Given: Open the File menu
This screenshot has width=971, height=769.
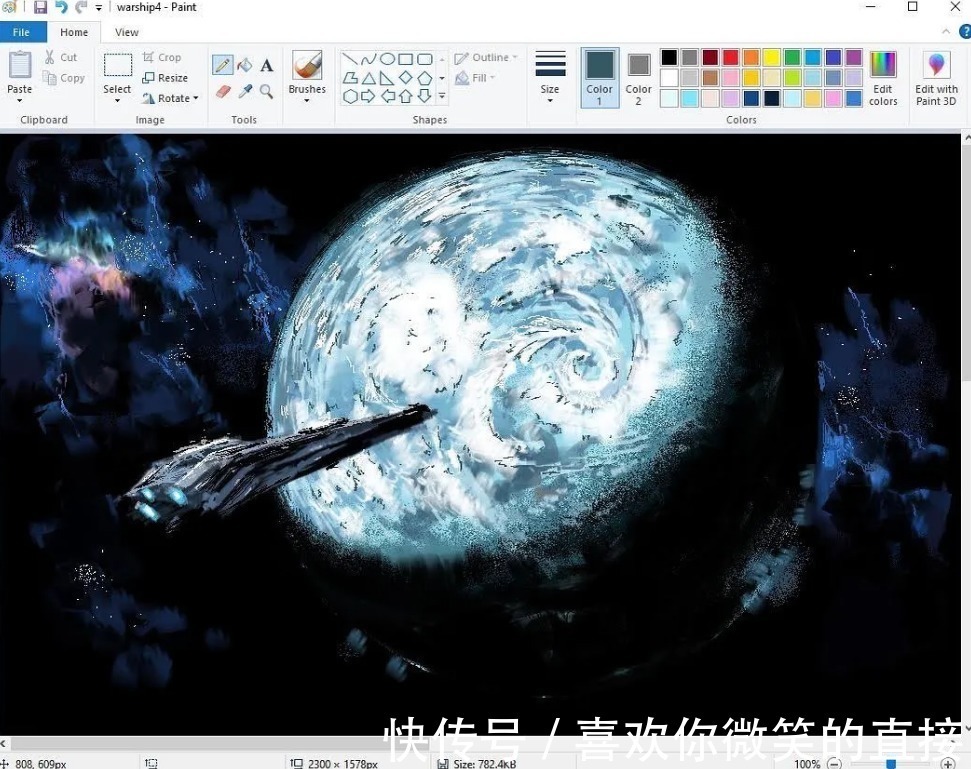Looking at the screenshot, I should click(x=21, y=31).
